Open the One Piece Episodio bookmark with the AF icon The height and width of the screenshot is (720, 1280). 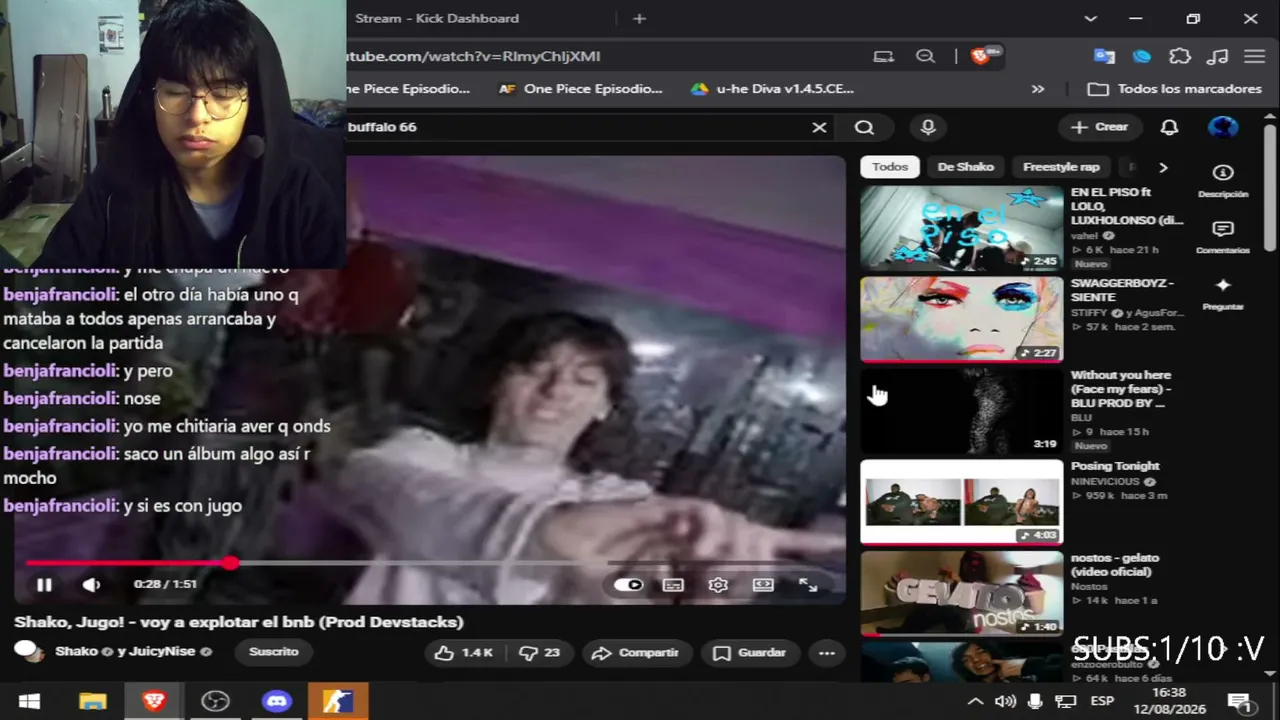[x=580, y=89]
